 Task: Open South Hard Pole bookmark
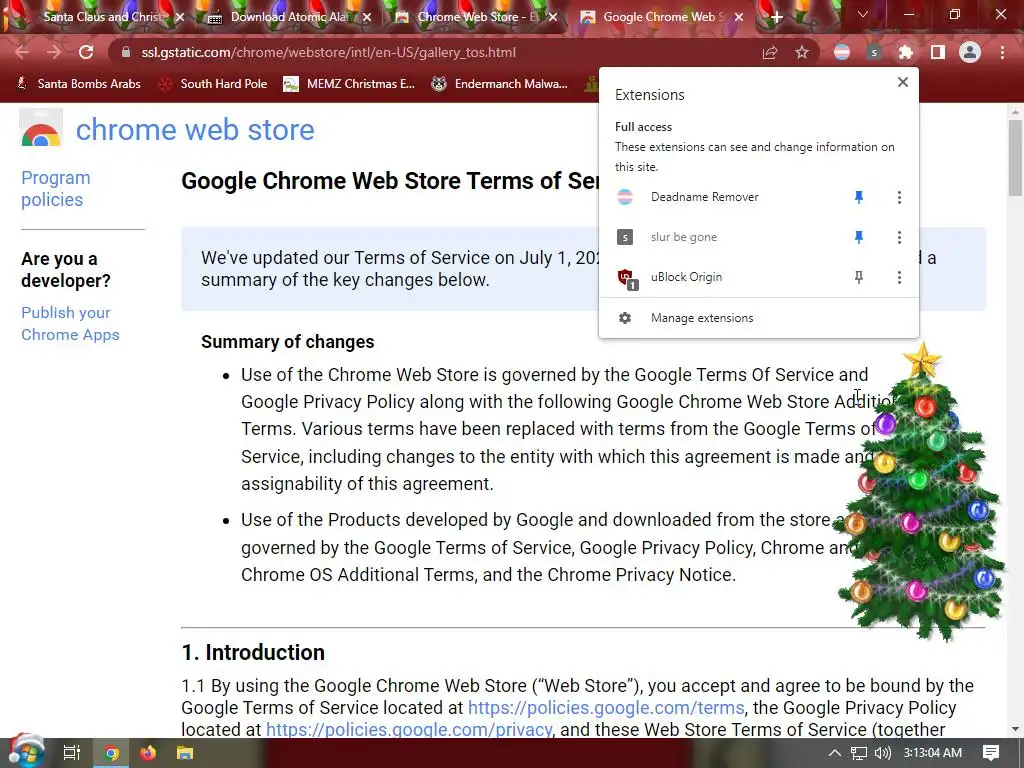pyautogui.click(x=213, y=84)
